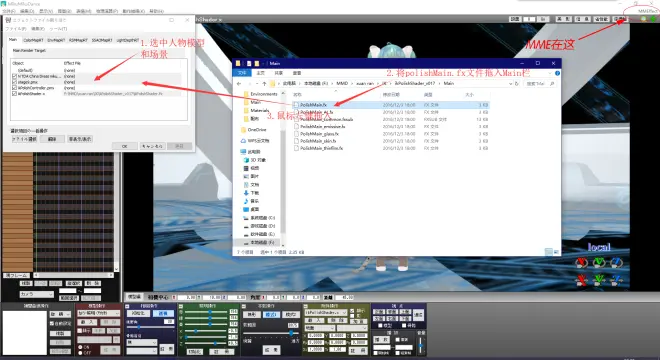The width and height of the screenshot is (660, 360).
Task: Open the Explorer View ribbon tab
Action: coord(297,73)
